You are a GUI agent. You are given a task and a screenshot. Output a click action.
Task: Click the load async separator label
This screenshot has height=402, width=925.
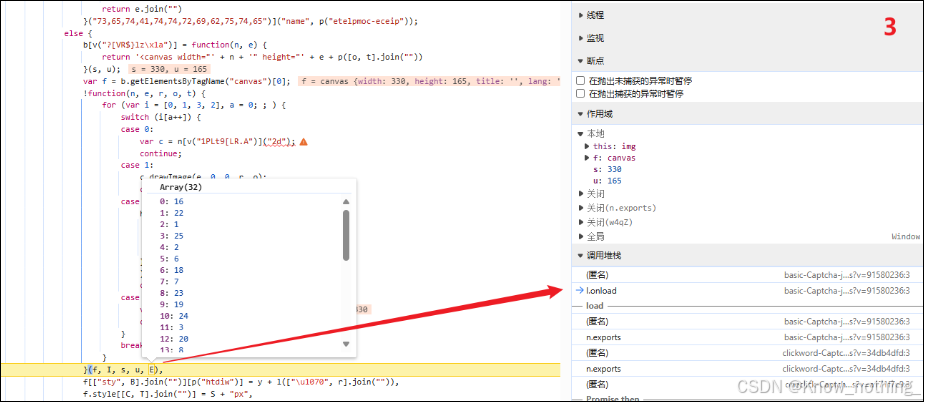(x=595, y=306)
